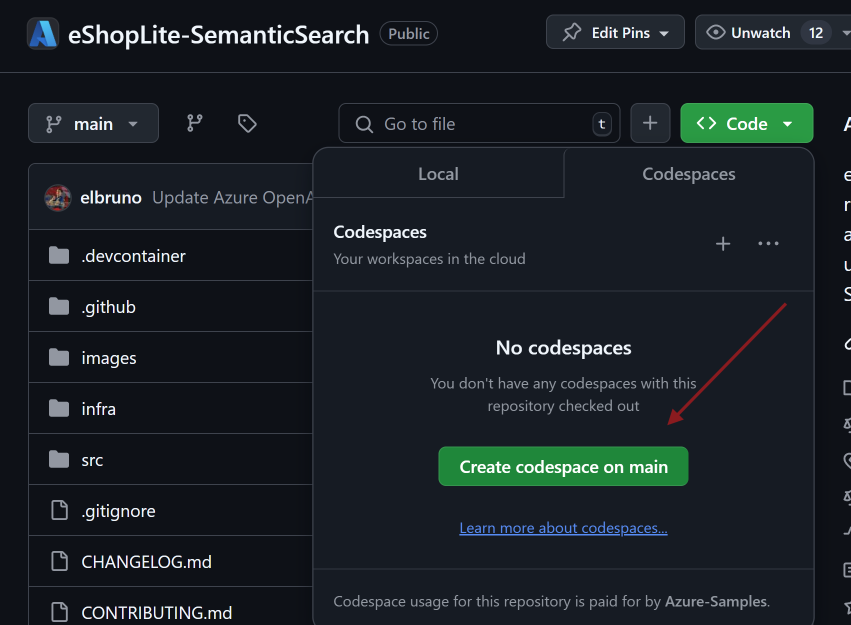Open the .gitignore file
The image size is (851, 625).
(118, 511)
